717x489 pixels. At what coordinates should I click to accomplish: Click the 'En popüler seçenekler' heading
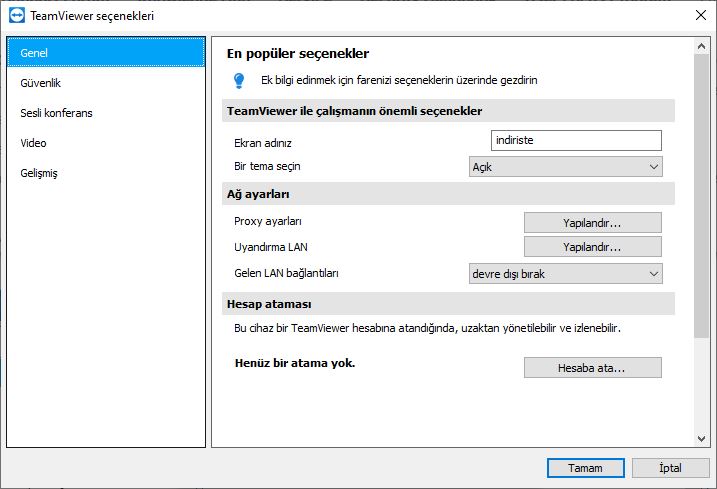click(x=298, y=54)
